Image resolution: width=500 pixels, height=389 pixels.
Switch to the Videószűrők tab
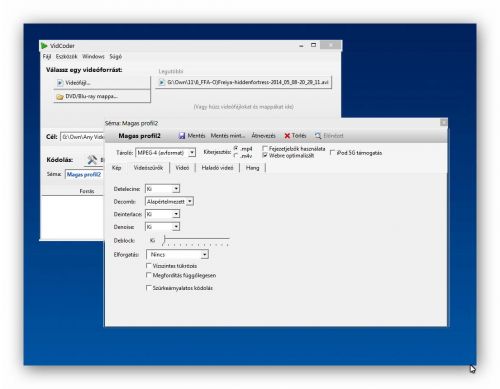click(148, 168)
